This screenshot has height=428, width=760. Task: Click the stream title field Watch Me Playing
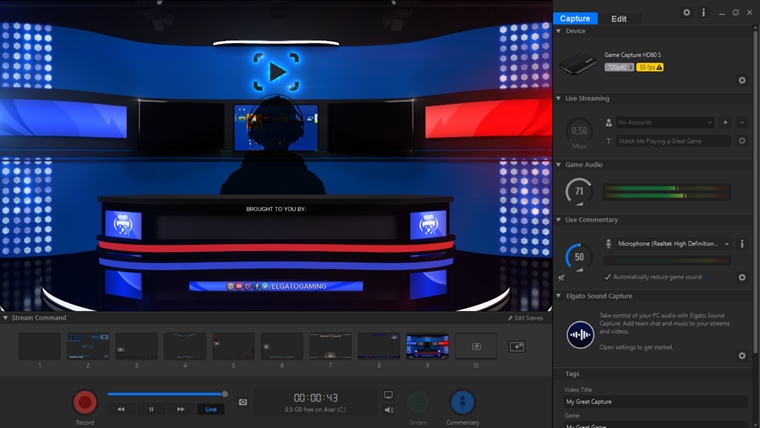pyautogui.click(x=673, y=141)
